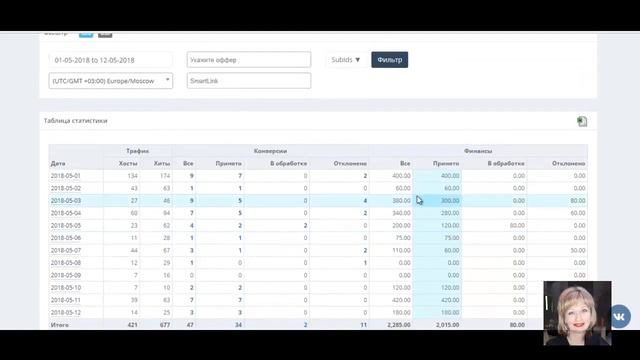Click the Укажите оффер input field

249,60
